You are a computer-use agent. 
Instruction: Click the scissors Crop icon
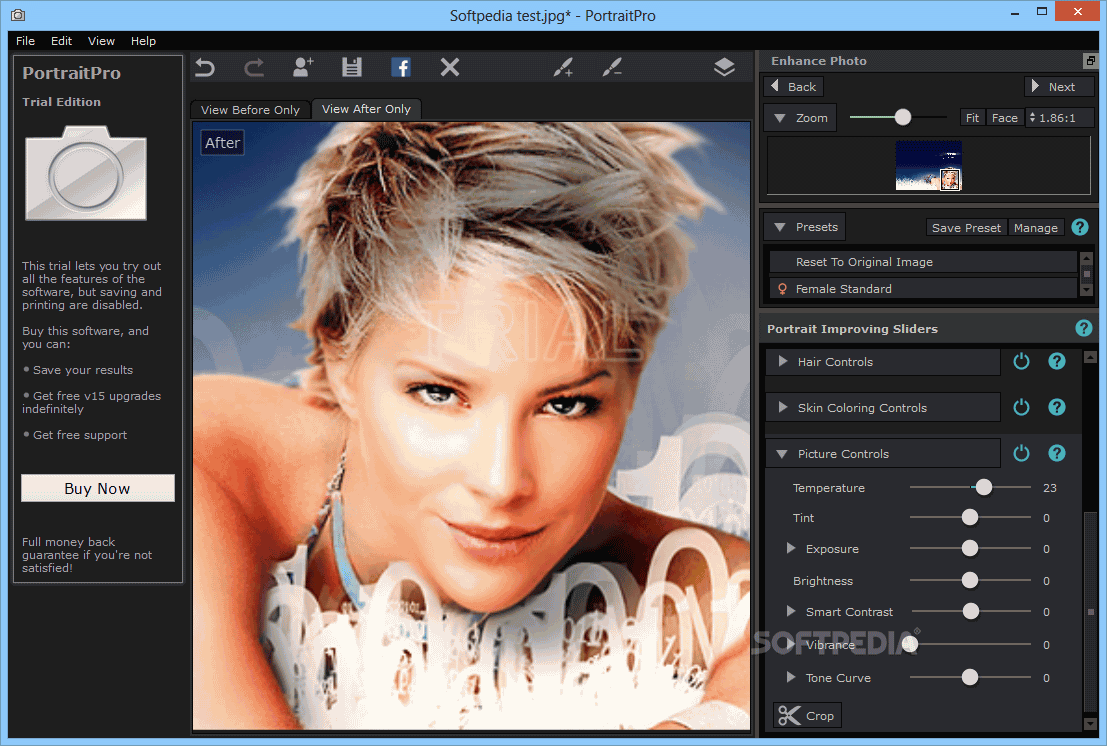pos(789,716)
